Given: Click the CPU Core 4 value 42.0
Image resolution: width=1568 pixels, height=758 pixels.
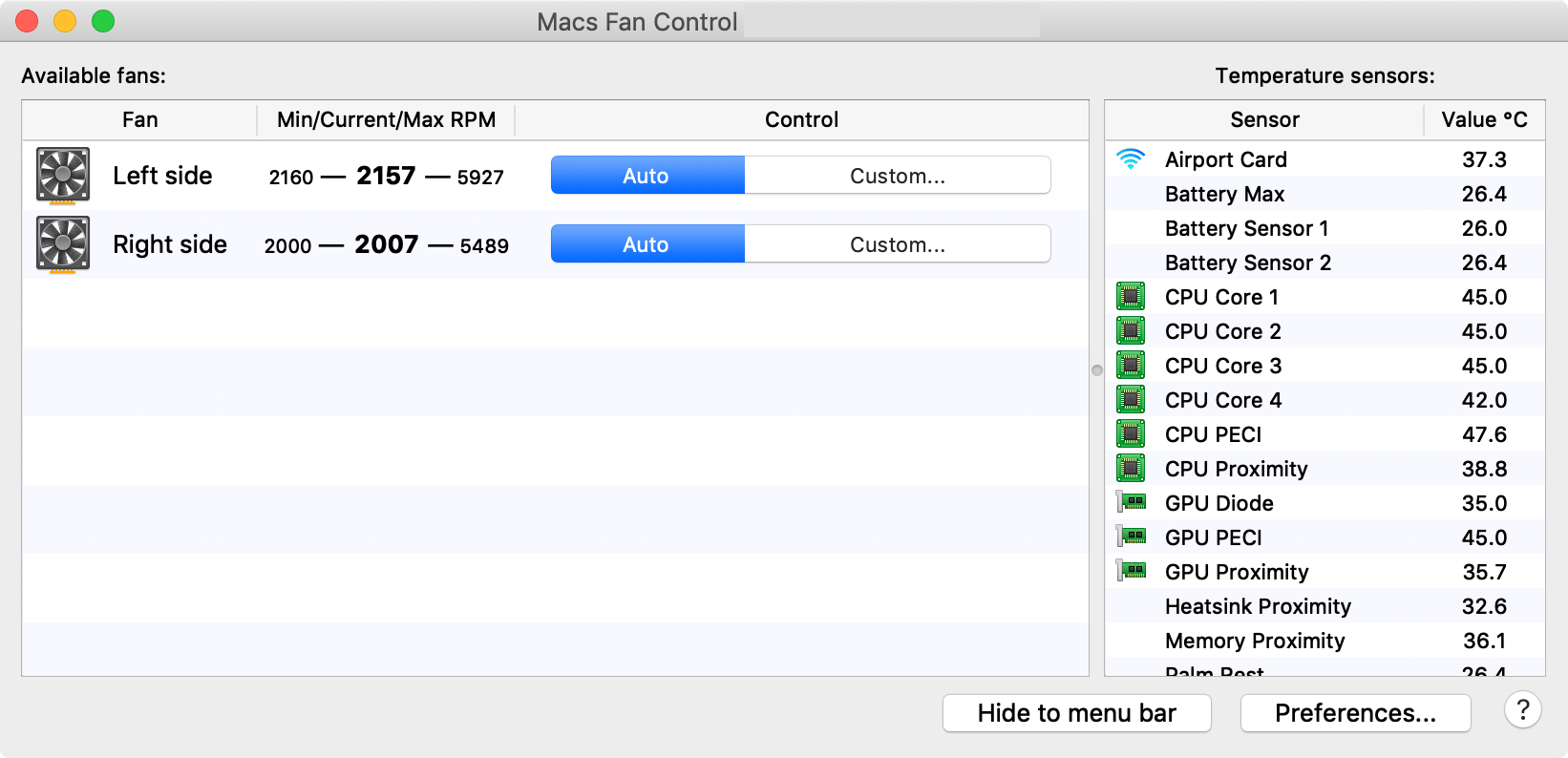Looking at the screenshot, I should click(x=1485, y=400).
